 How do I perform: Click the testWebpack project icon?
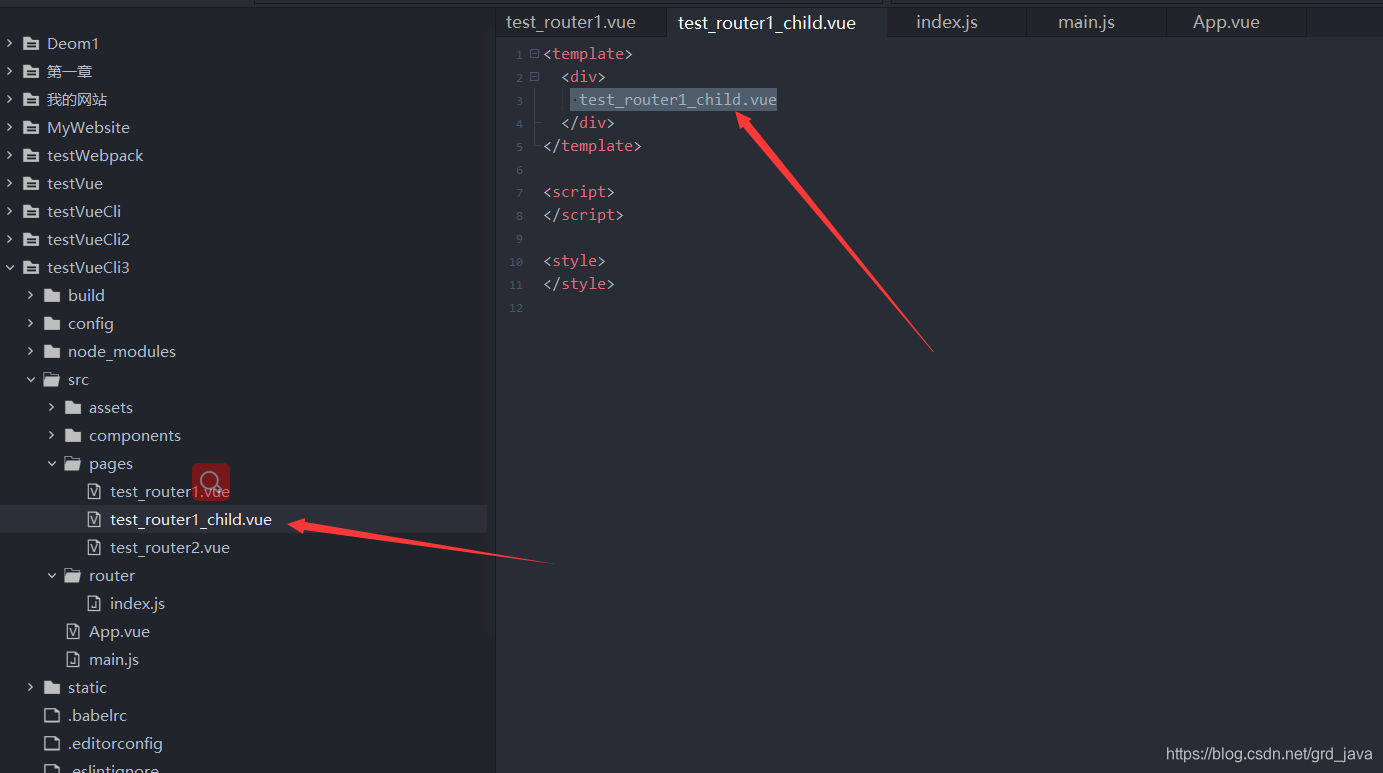pos(31,155)
